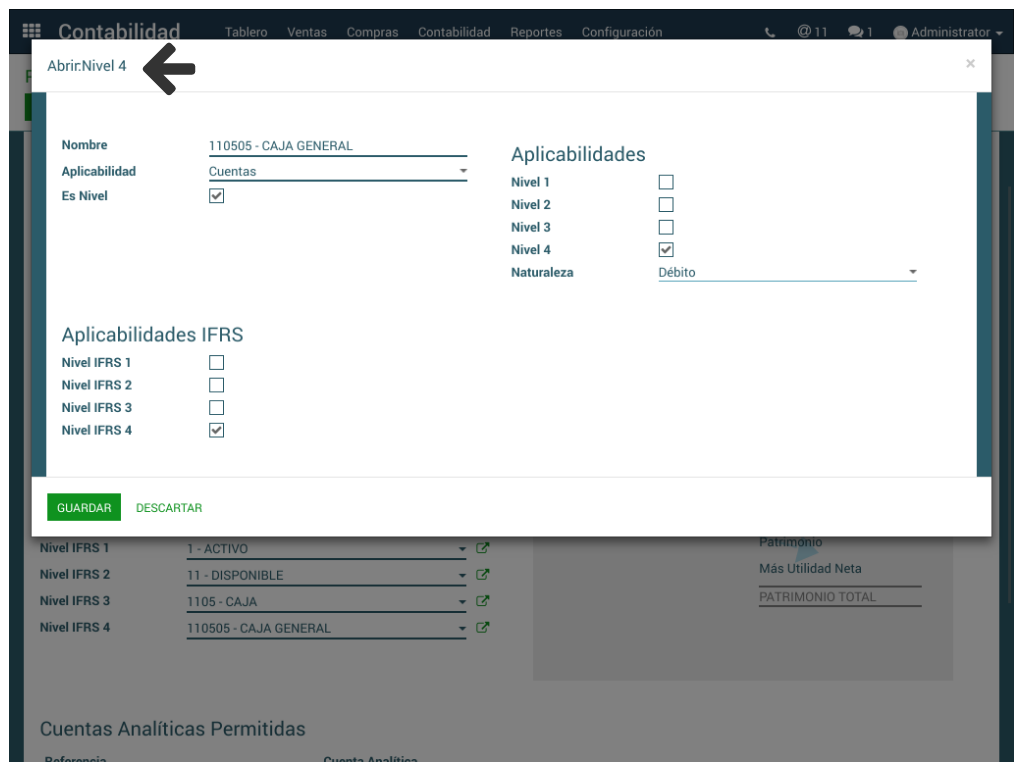Toggle the Es Nivel checkbox
1023x767 pixels.
point(216,196)
